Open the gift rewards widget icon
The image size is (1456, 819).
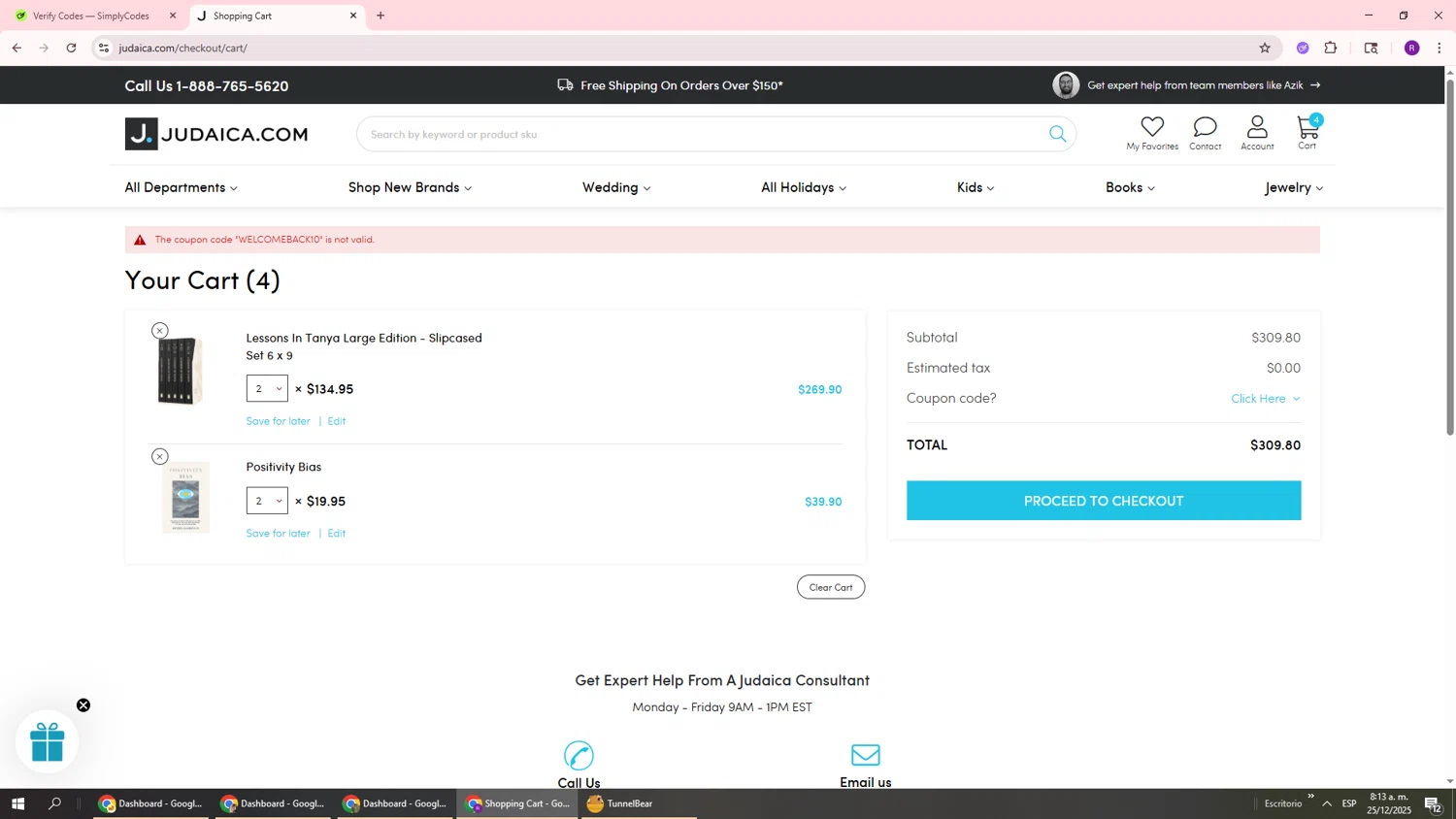click(x=48, y=742)
